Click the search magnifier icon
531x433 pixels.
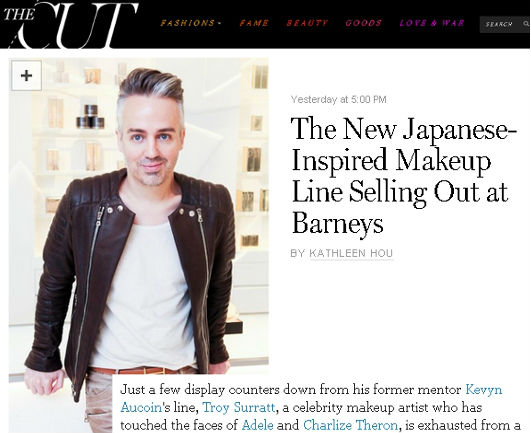[x=526, y=24]
